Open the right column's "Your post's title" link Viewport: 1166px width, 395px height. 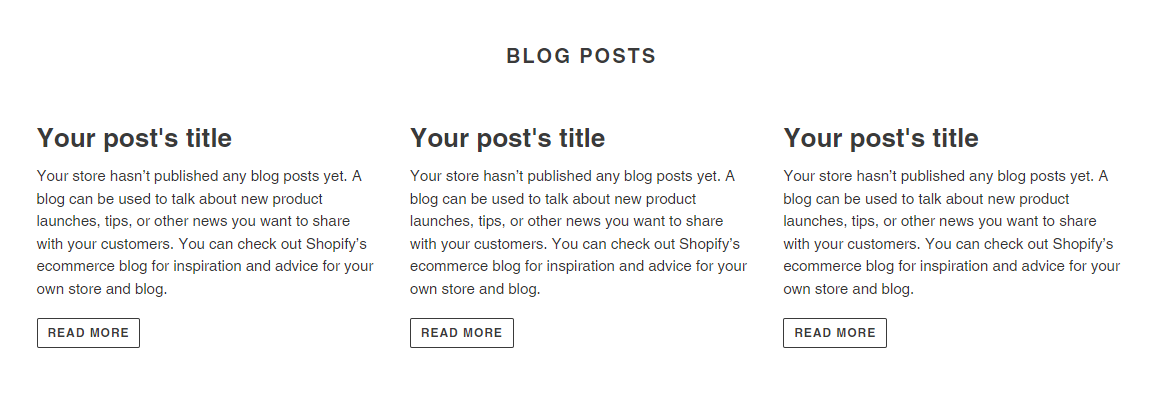pos(881,138)
